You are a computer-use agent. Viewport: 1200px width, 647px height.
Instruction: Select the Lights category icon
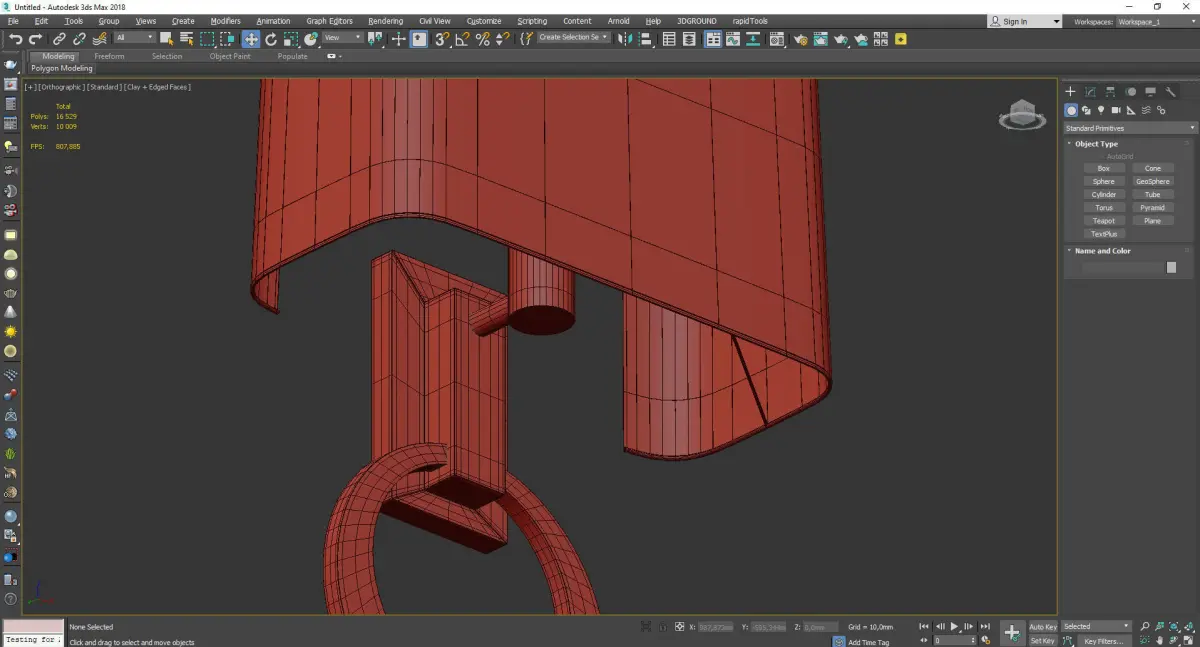(x=1101, y=110)
